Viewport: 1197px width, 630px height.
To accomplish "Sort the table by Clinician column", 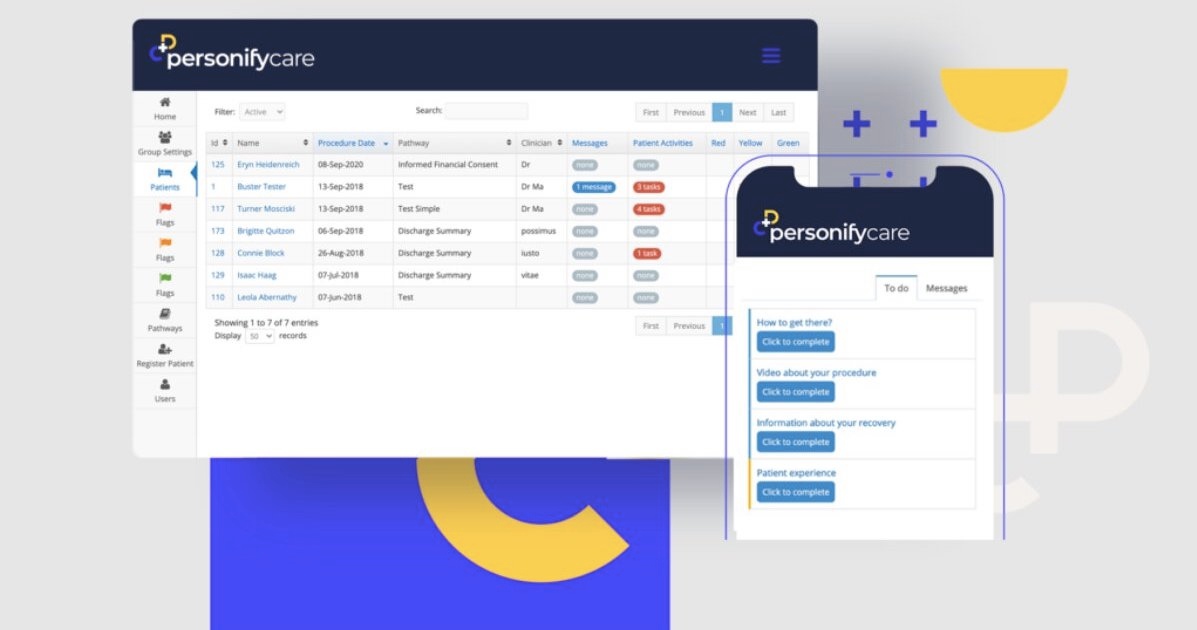I will (x=541, y=143).
